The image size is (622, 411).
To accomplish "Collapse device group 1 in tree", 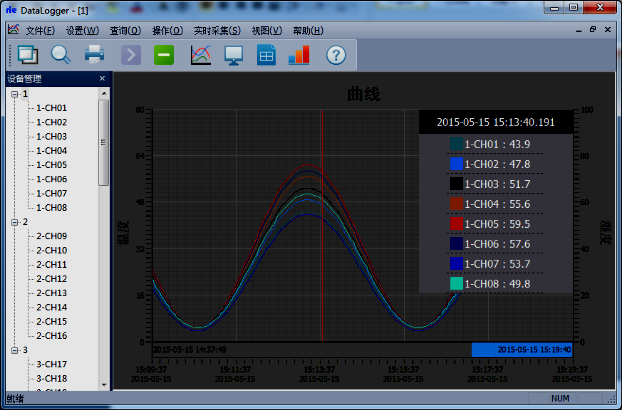I will click(x=13, y=94).
